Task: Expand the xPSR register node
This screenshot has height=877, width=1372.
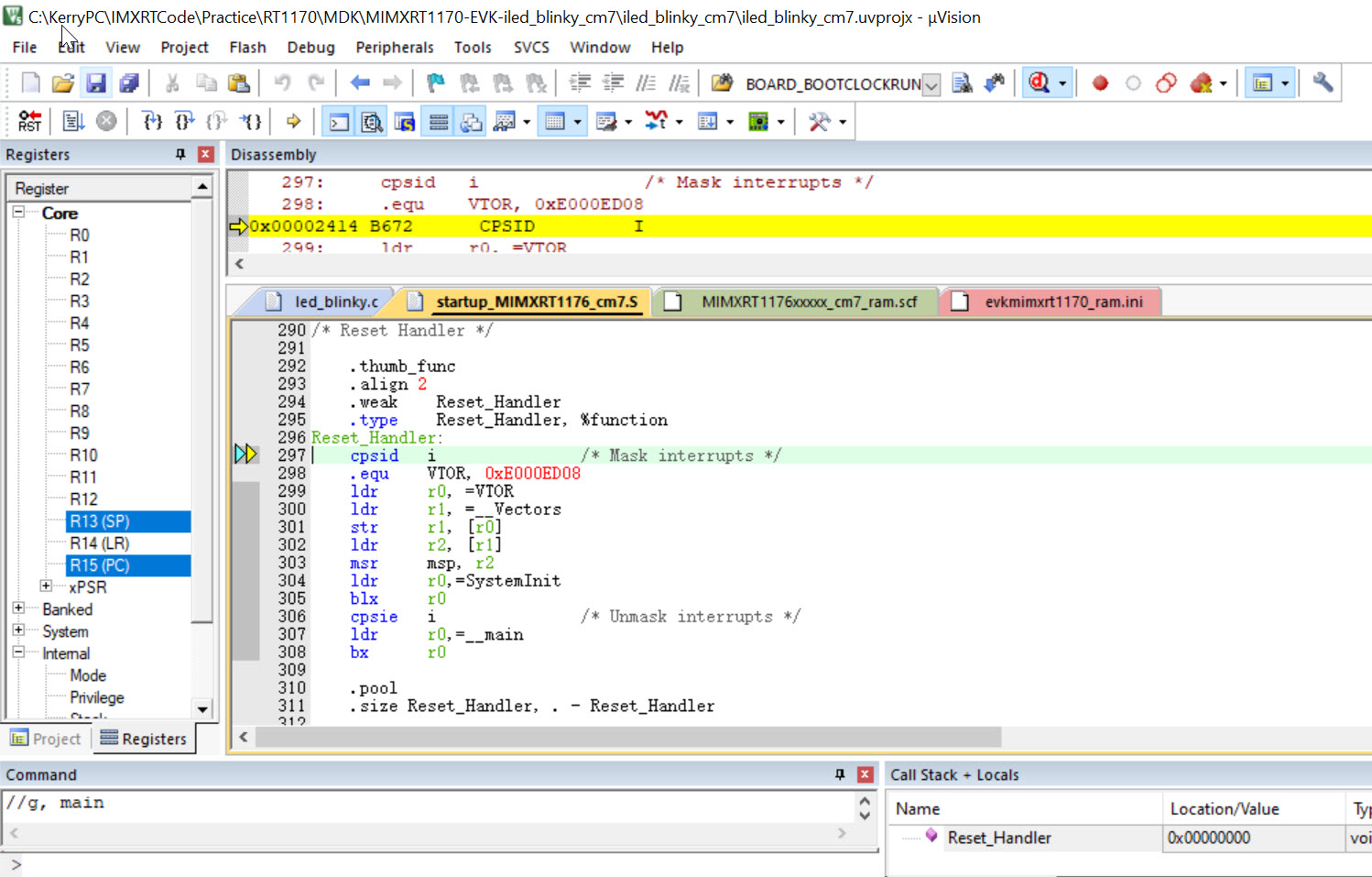Action: 46,586
